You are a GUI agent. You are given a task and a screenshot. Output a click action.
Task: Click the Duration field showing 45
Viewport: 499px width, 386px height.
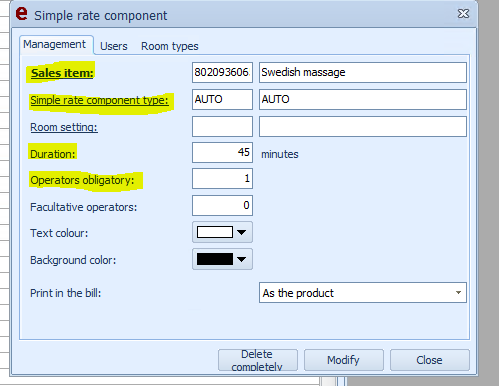(x=222, y=152)
